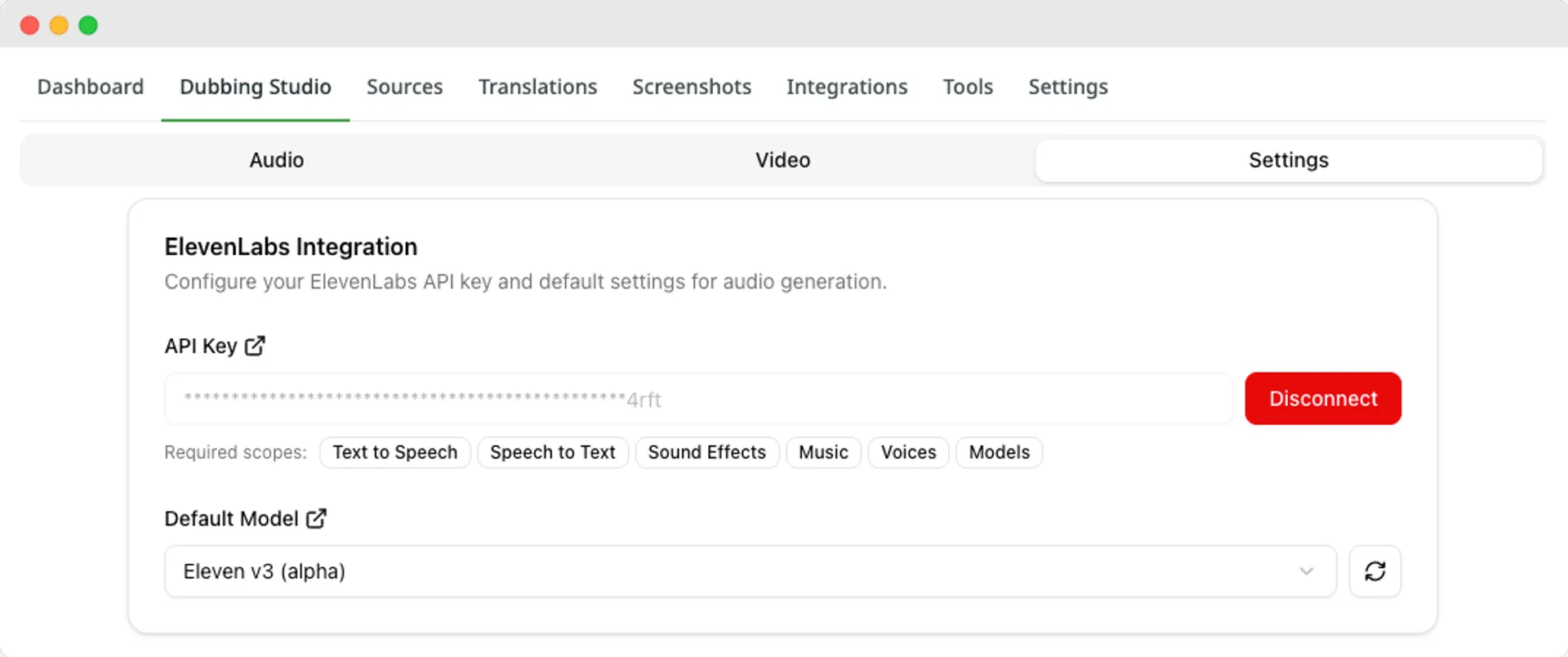
Task: Open the API Key external link icon
Action: coord(255,346)
